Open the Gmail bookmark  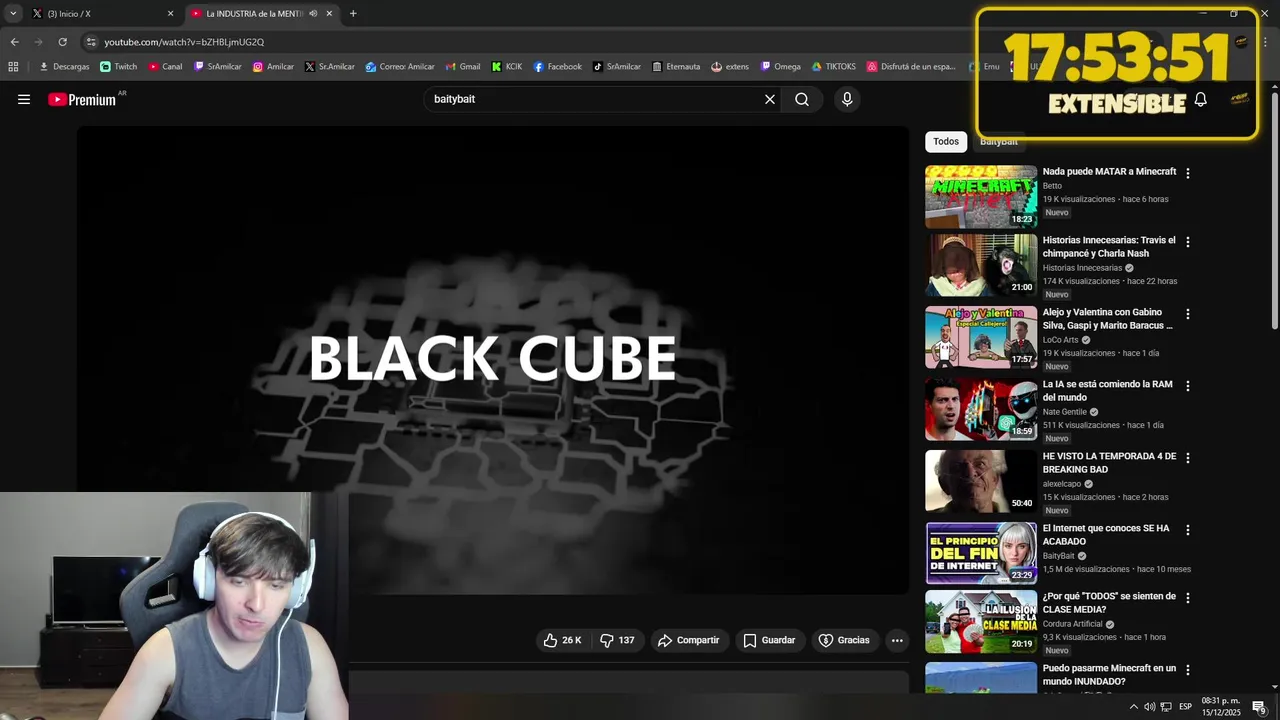coord(463,67)
